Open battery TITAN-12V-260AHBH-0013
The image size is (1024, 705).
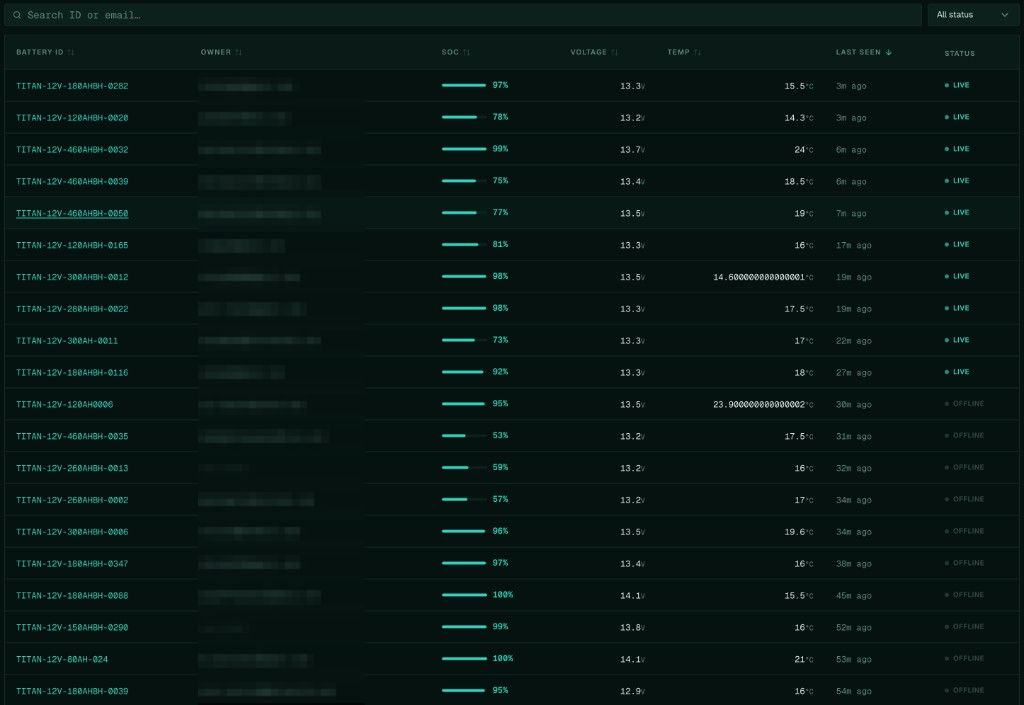point(72,469)
